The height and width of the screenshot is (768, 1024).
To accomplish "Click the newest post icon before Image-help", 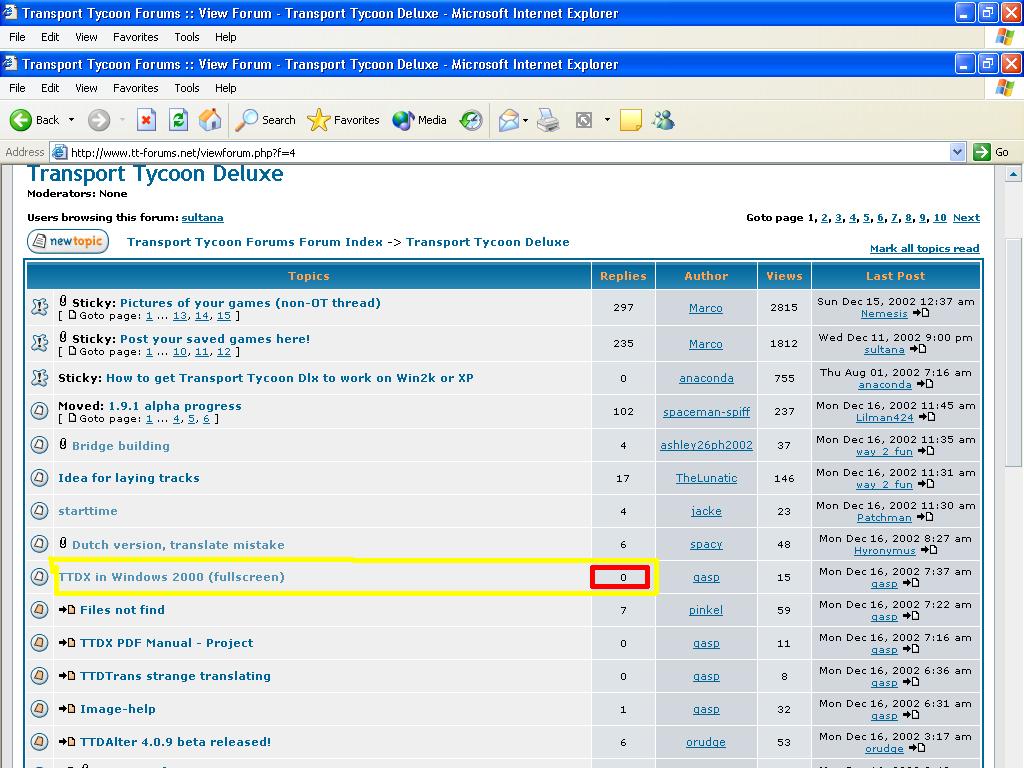I will [x=67, y=709].
